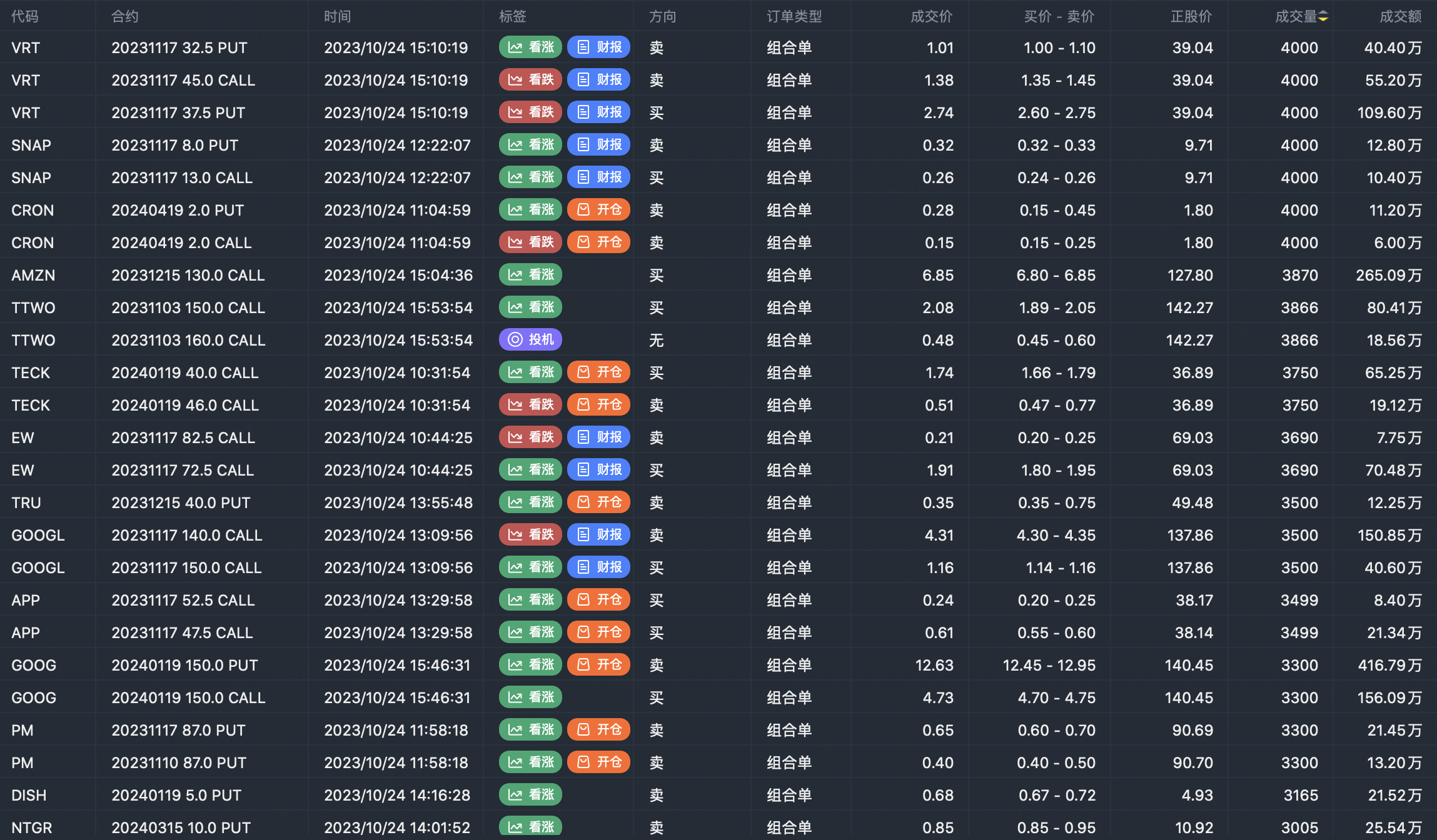Select contract 20231103 160.0 CALL

pyautogui.click(x=188, y=341)
